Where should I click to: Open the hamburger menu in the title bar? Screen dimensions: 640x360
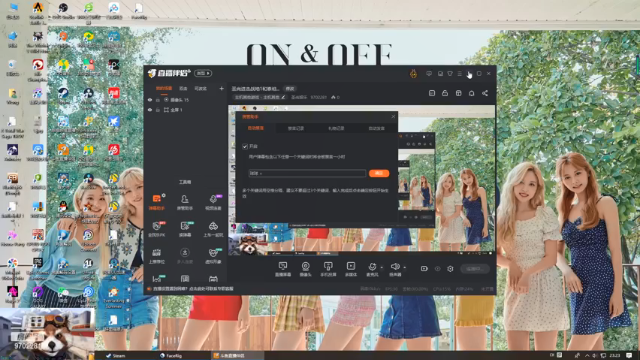pos(460,73)
